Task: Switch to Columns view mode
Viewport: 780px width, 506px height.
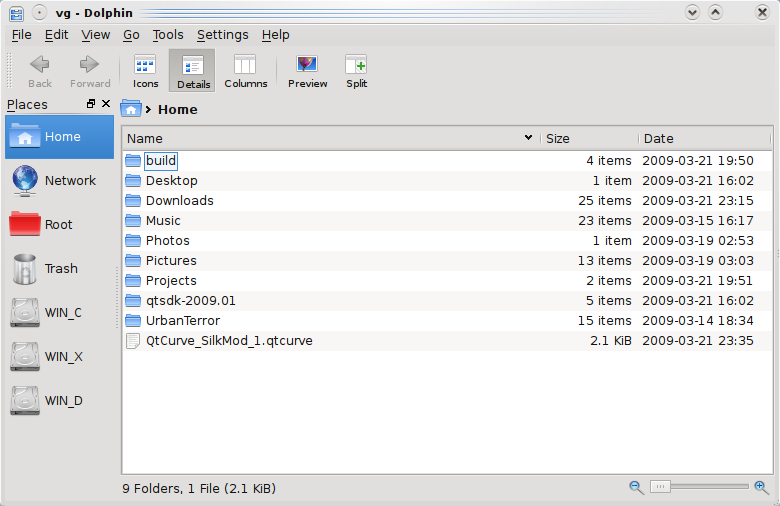Action: coord(246,71)
